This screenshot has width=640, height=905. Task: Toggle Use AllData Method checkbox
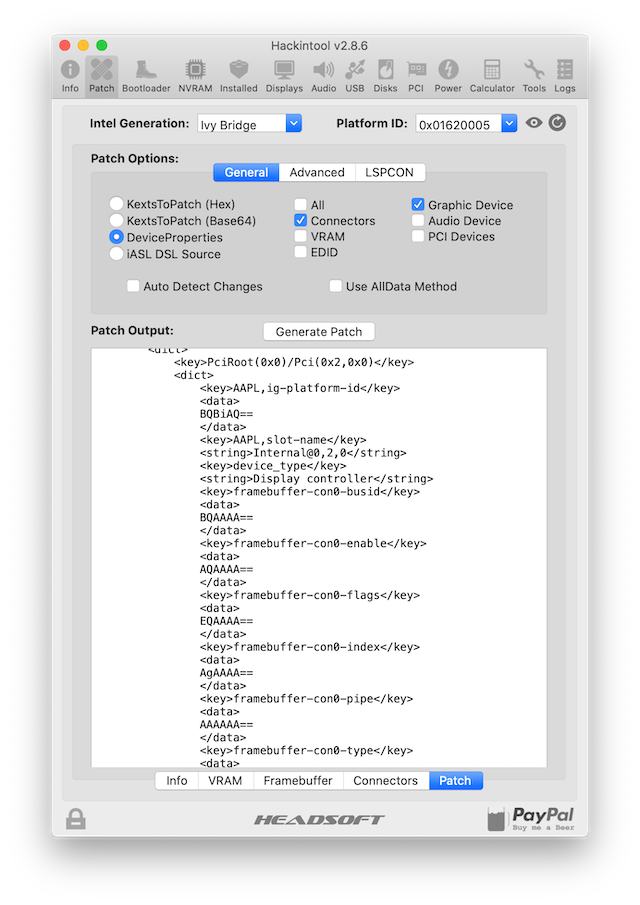[x=335, y=286]
